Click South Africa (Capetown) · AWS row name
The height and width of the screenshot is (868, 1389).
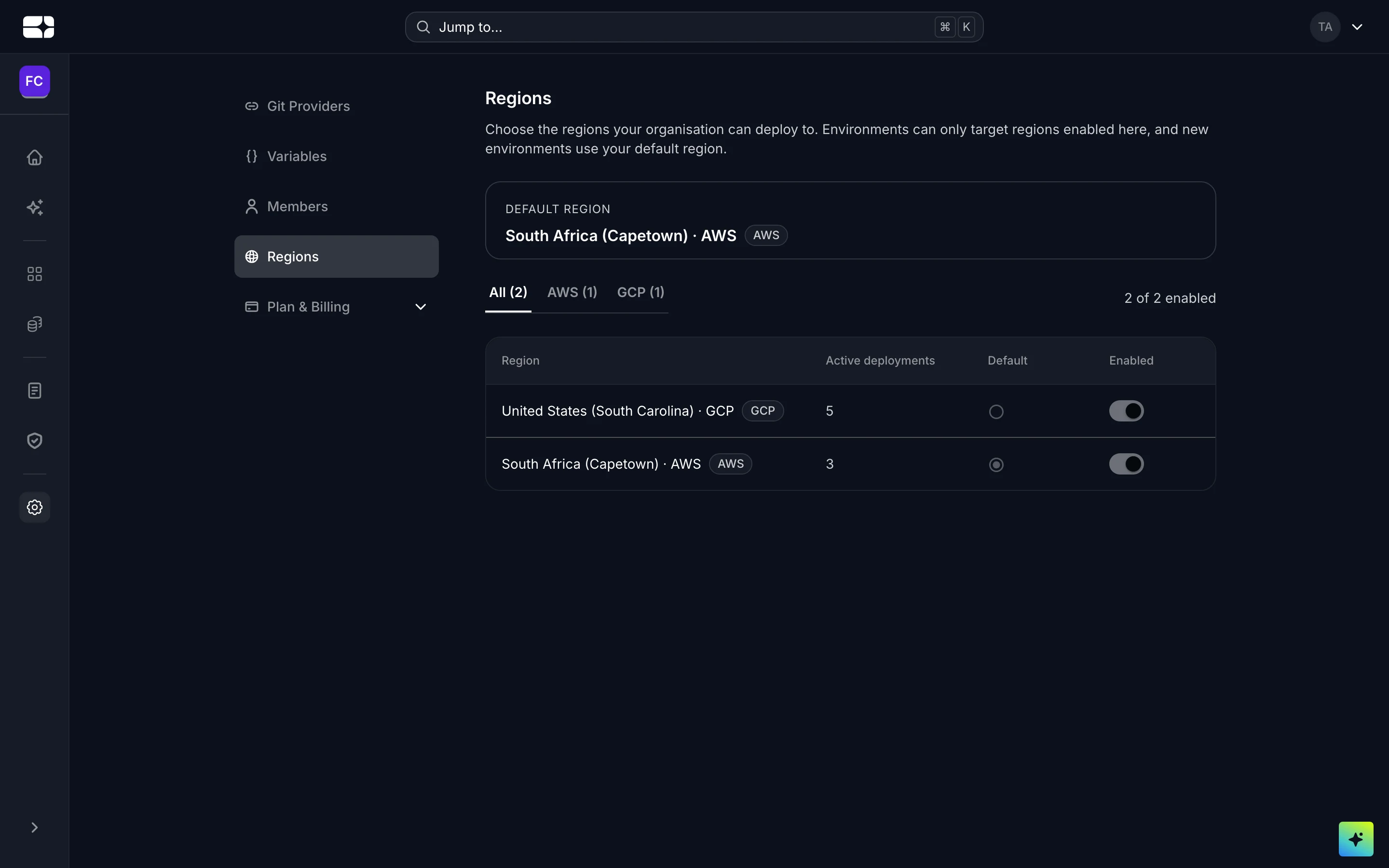pyautogui.click(x=601, y=464)
